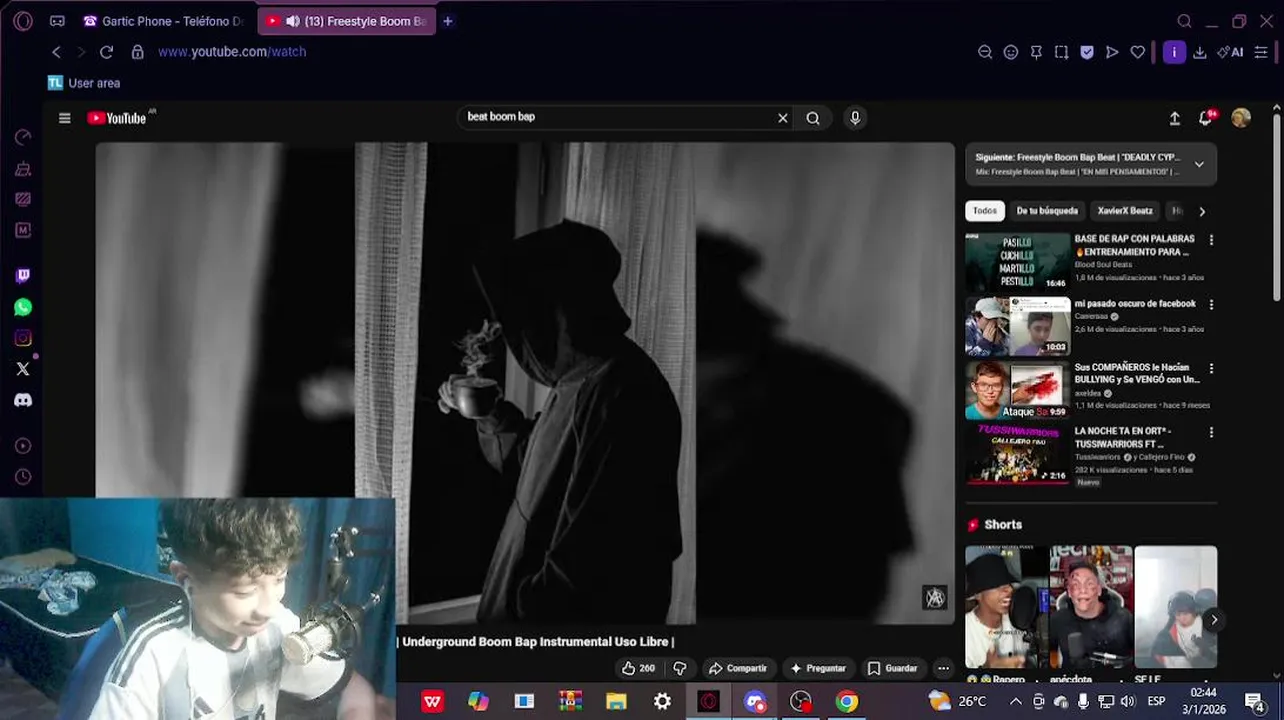Screen dimensions: 1284x720
Task: Open the volume control in system tray
Action: [1128, 702]
